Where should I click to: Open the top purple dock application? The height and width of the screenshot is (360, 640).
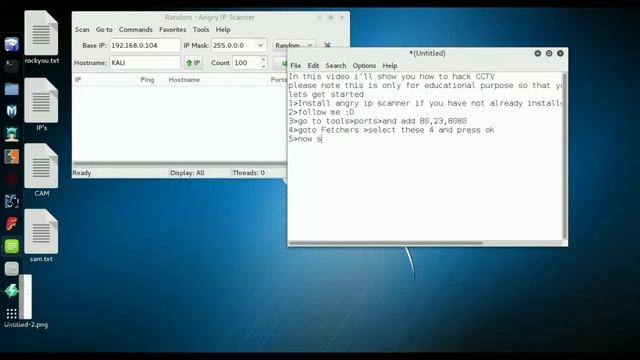coord(11,44)
